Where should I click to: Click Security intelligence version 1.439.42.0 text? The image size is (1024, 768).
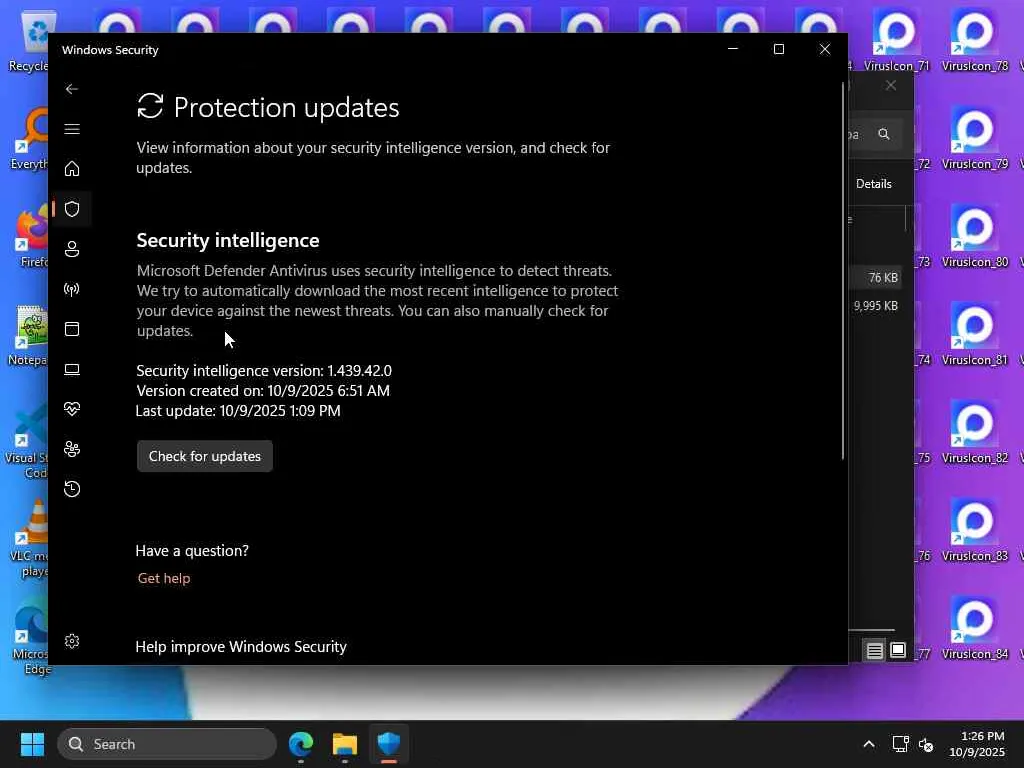coord(264,370)
